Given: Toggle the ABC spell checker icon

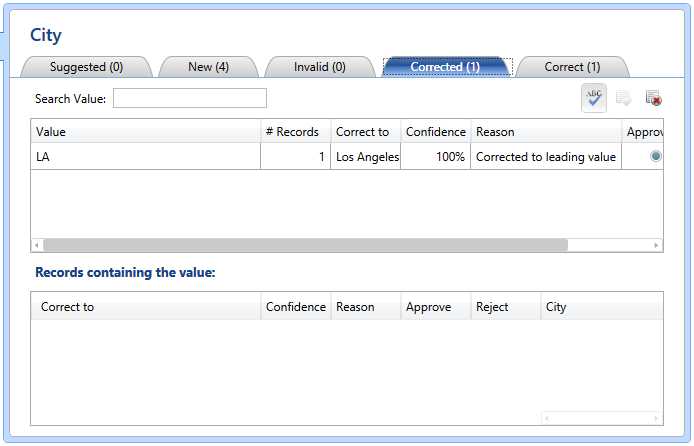Looking at the screenshot, I should point(594,97).
